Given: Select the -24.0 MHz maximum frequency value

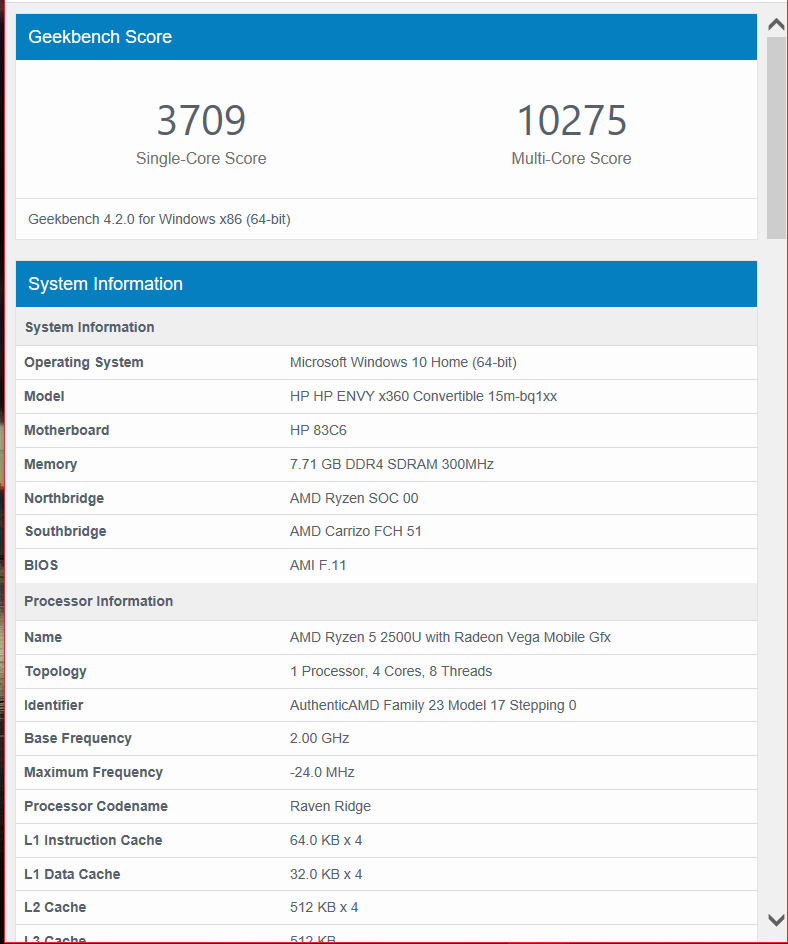Looking at the screenshot, I should point(322,772).
